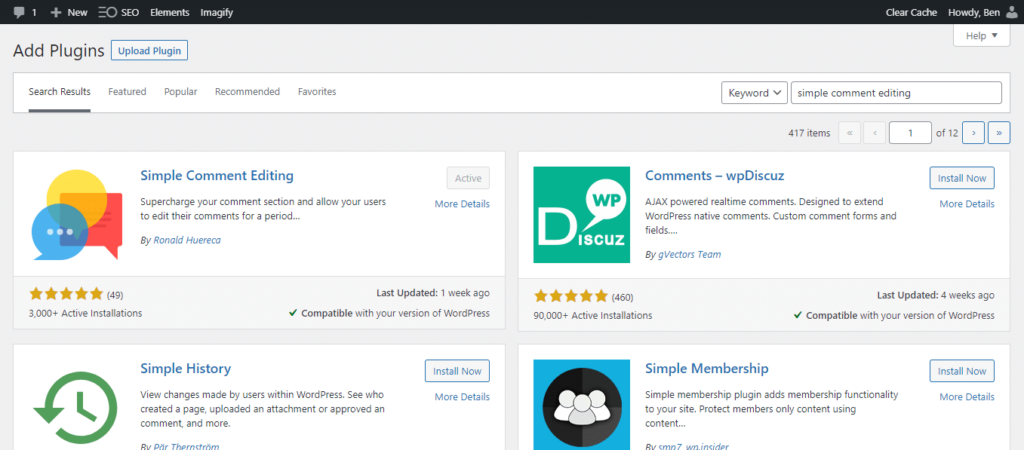Open Simple Membership plugin title
Screen dimensions: 1024x450
point(707,368)
